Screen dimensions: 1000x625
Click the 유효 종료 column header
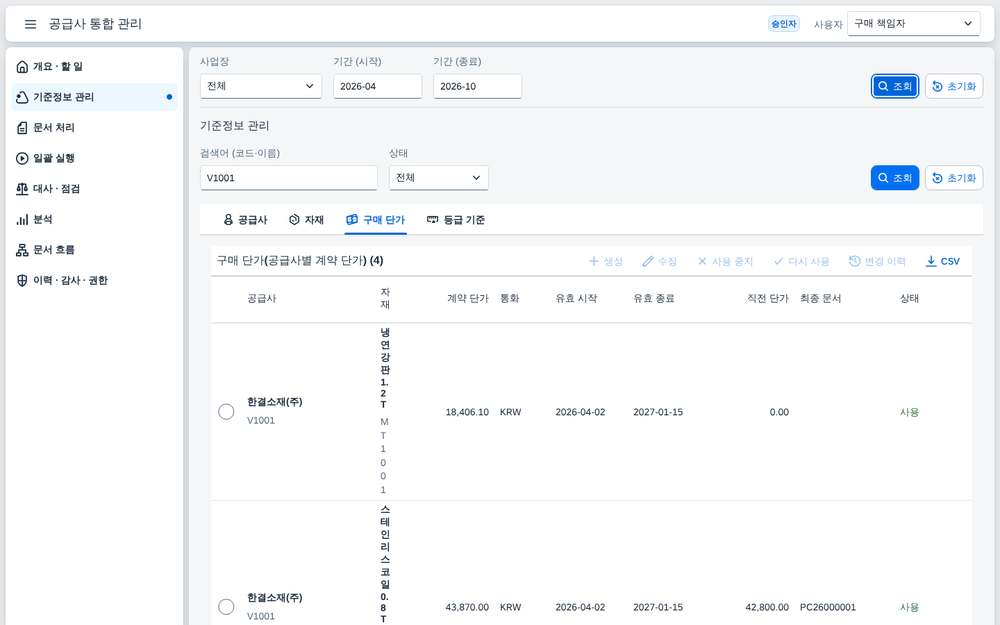654,298
